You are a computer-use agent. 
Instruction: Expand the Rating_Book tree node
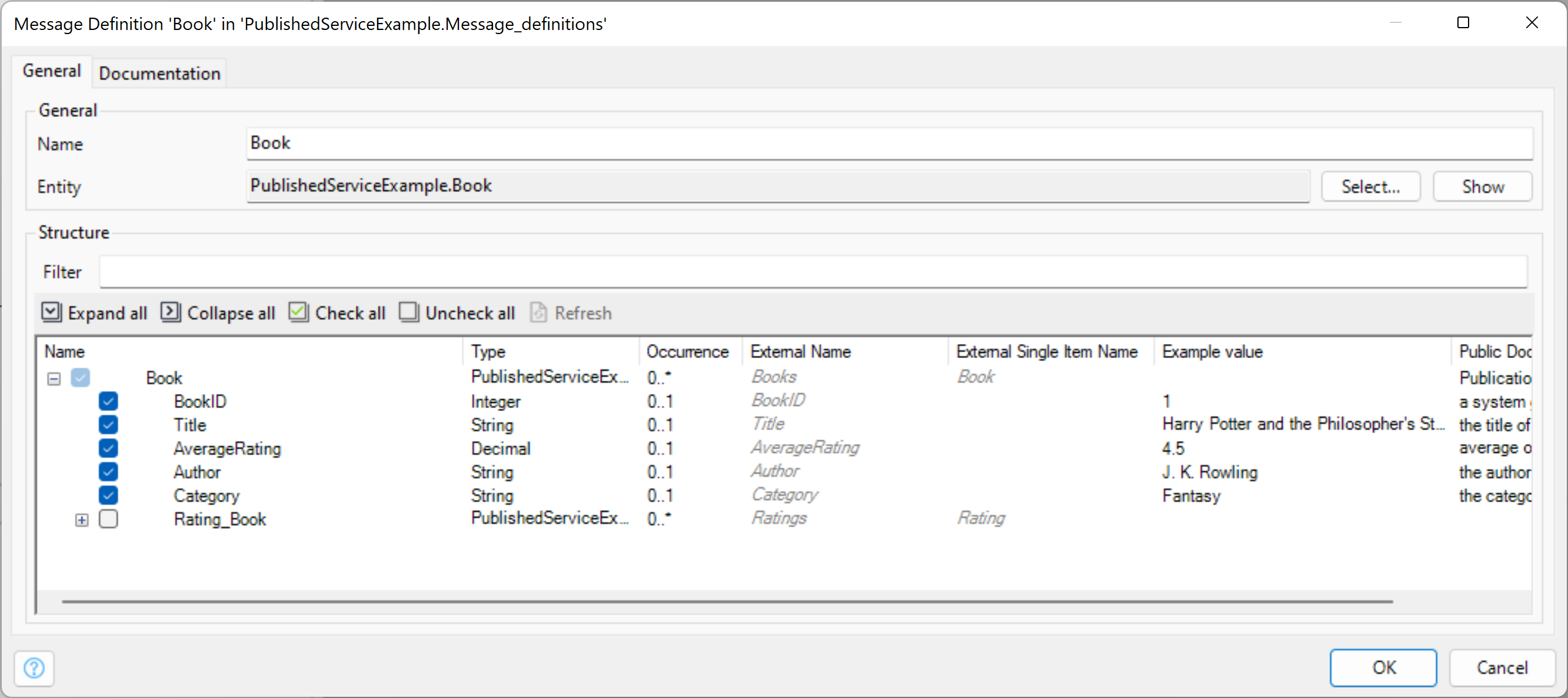click(x=82, y=520)
